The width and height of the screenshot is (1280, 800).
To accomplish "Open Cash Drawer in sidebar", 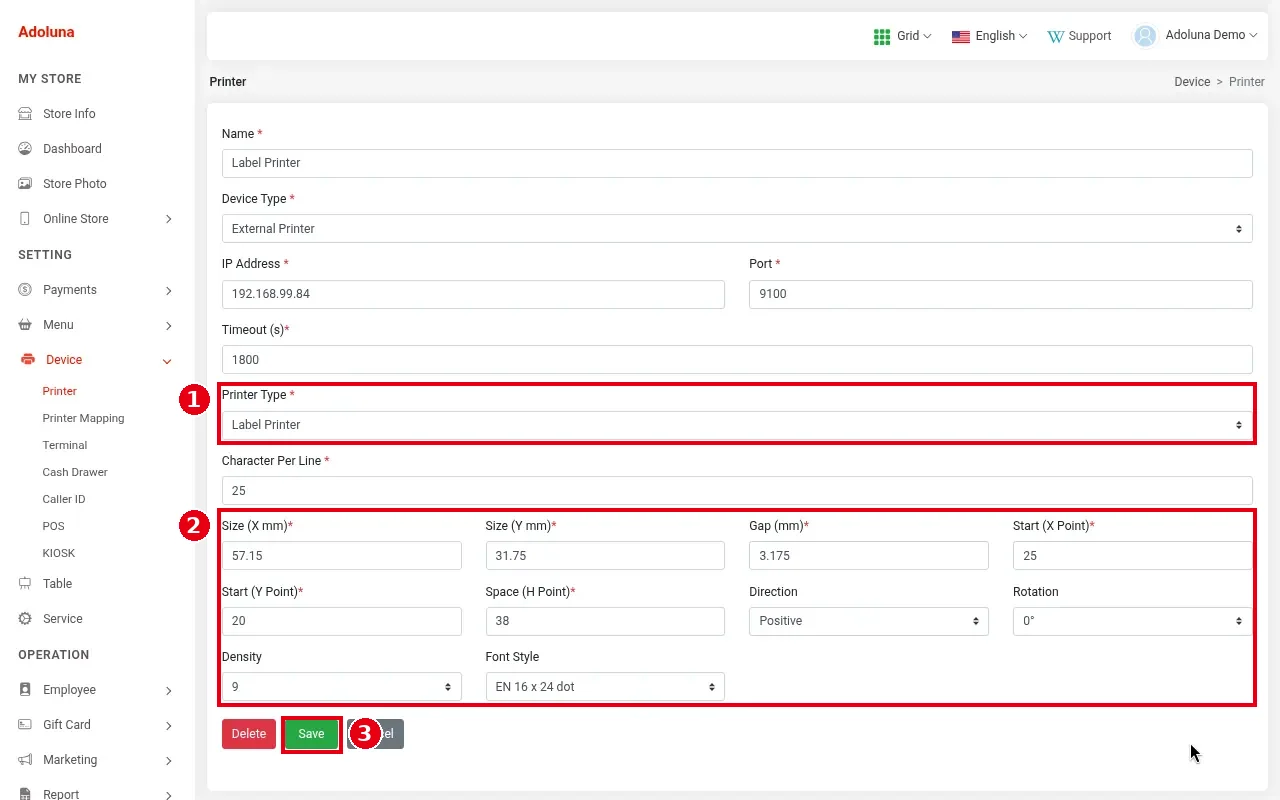I will coord(75,472).
